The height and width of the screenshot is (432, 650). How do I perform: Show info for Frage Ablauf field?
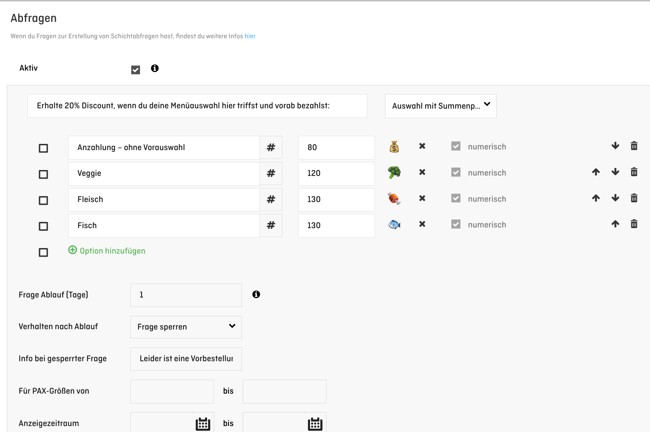click(256, 294)
